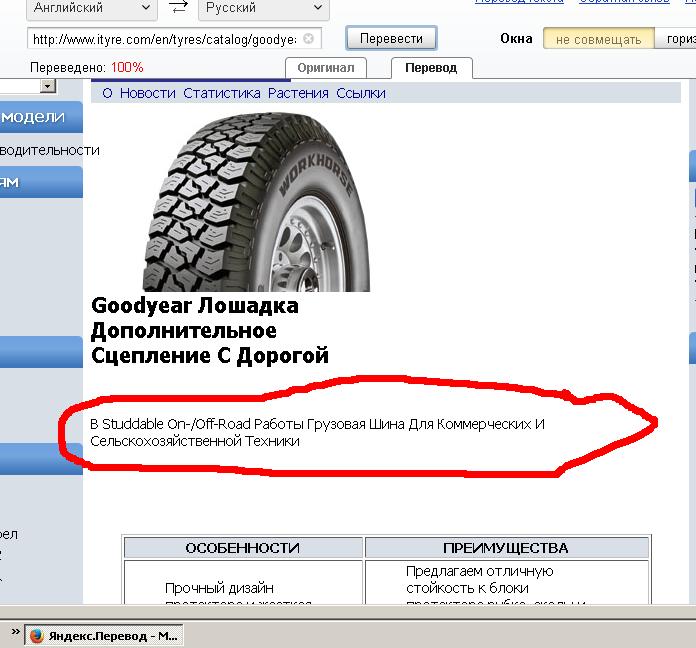This screenshot has height=648, width=696.
Task: Click the Firefox icon in the taskbar
Action: pyautogui.click(x=37, y=636)
